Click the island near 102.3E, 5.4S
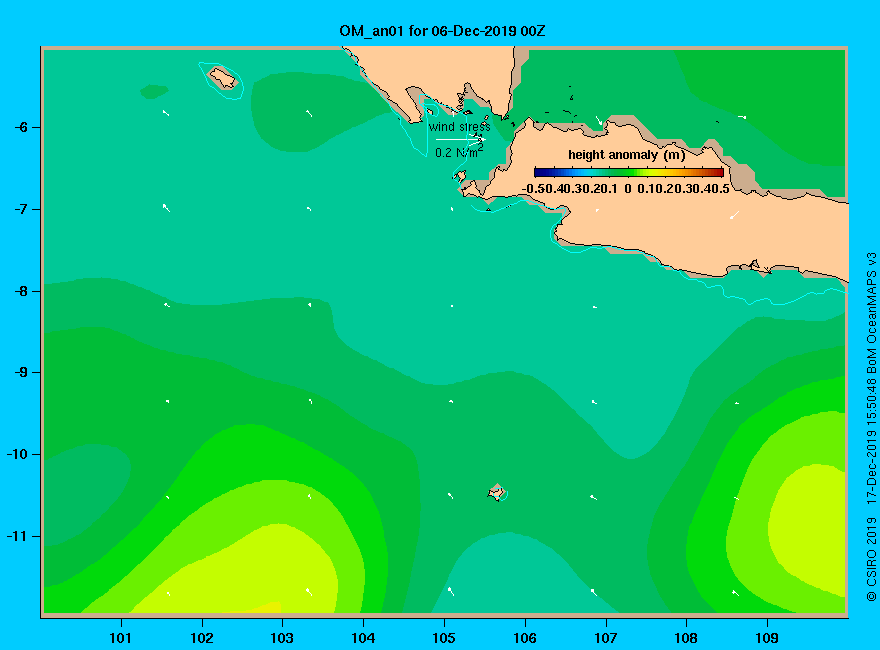The width and height of the screenshot is (880, 650). point(223,77)
